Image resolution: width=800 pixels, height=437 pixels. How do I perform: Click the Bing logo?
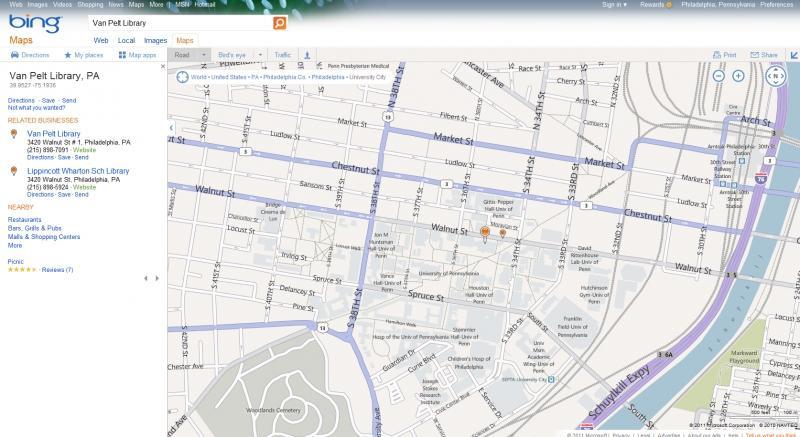(x=35, y=23)
